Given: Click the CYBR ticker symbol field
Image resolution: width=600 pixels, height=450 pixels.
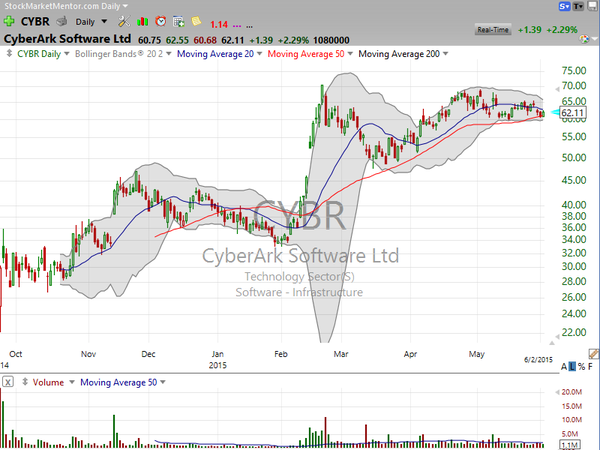Looking at the screenshot, I should 35,21.
